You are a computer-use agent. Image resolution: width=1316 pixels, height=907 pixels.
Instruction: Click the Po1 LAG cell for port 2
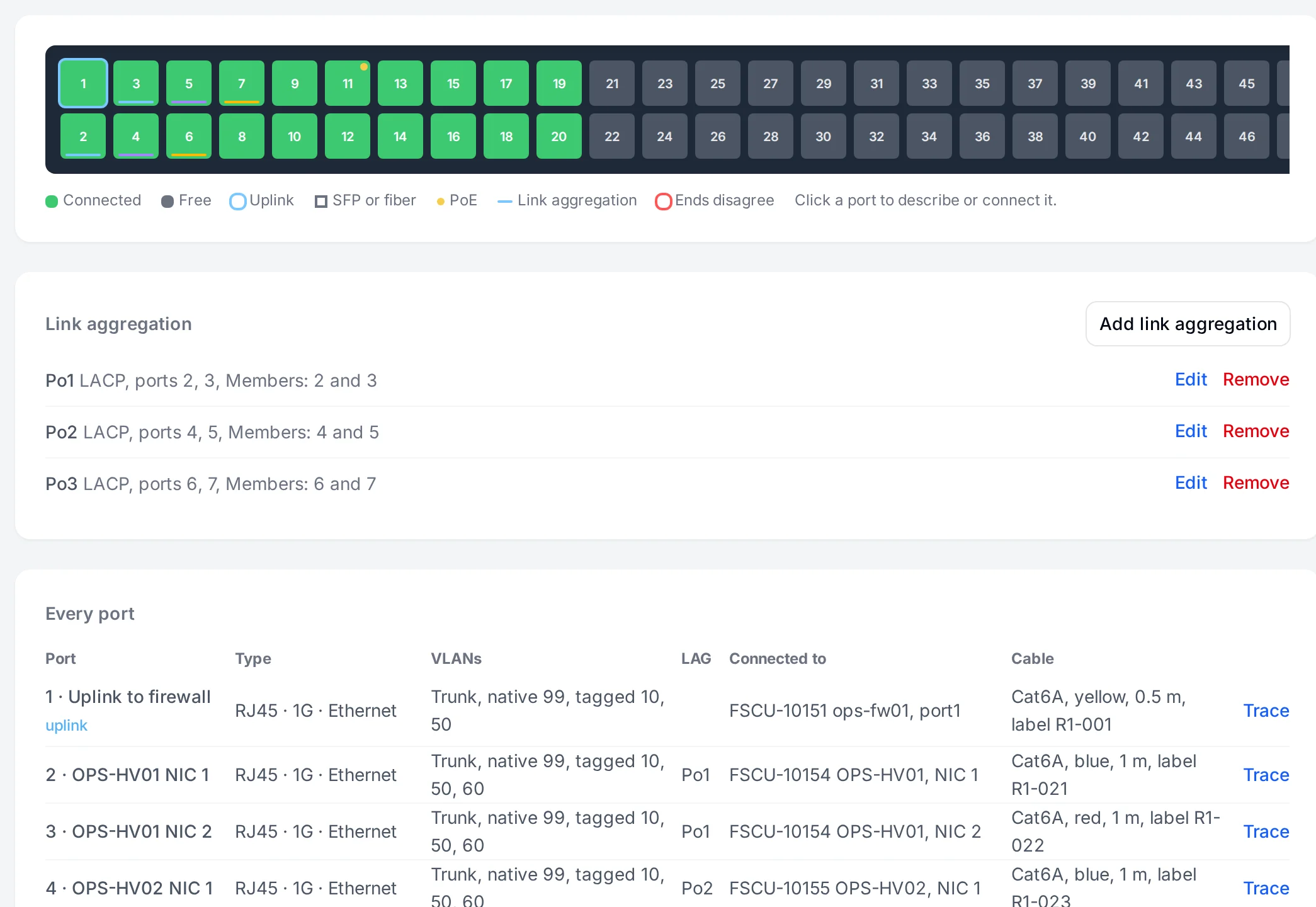tap(696, 775)
